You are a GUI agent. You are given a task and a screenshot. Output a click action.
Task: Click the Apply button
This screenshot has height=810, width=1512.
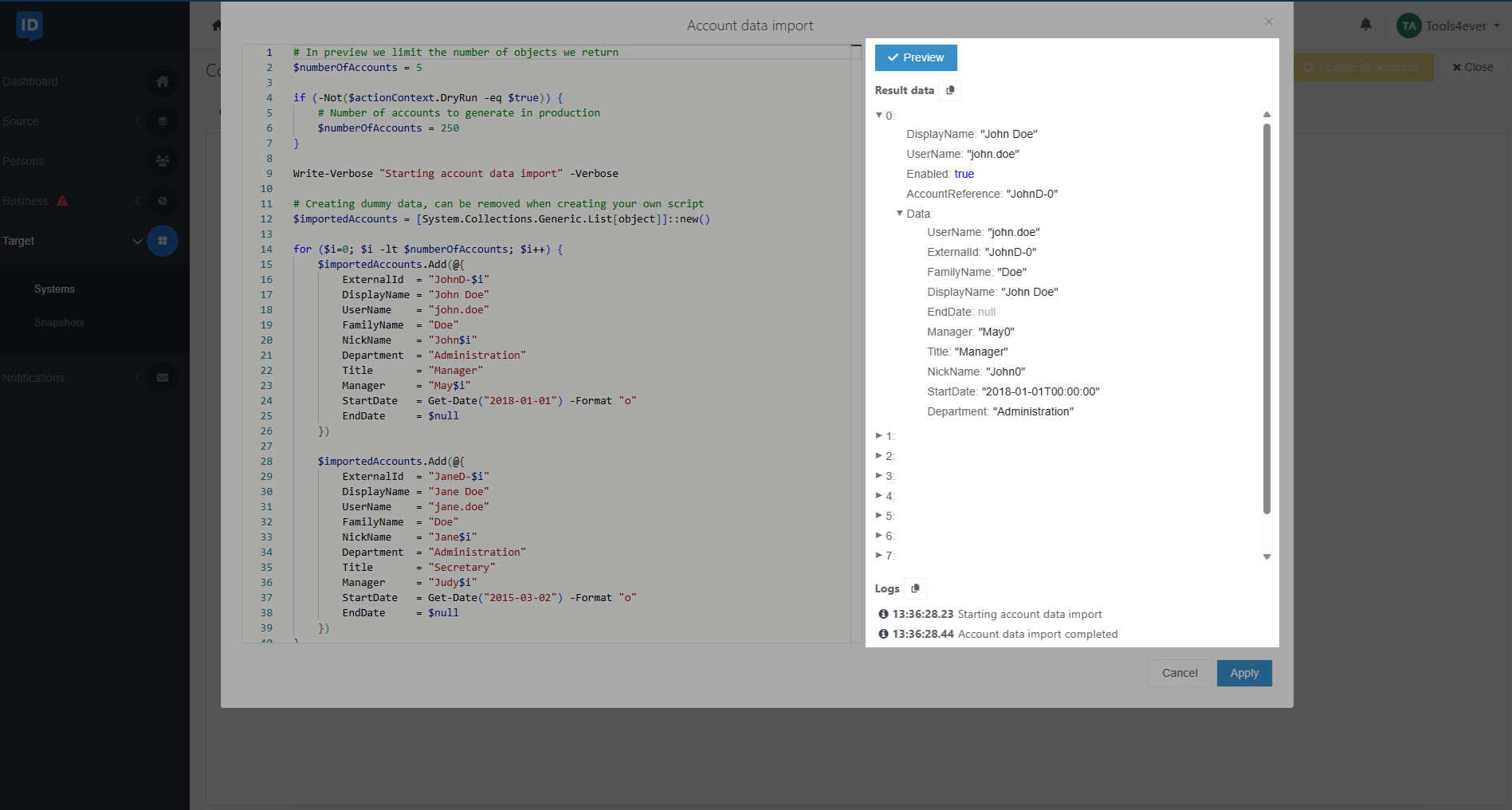pyautogui.click(x=1244, y=673)
